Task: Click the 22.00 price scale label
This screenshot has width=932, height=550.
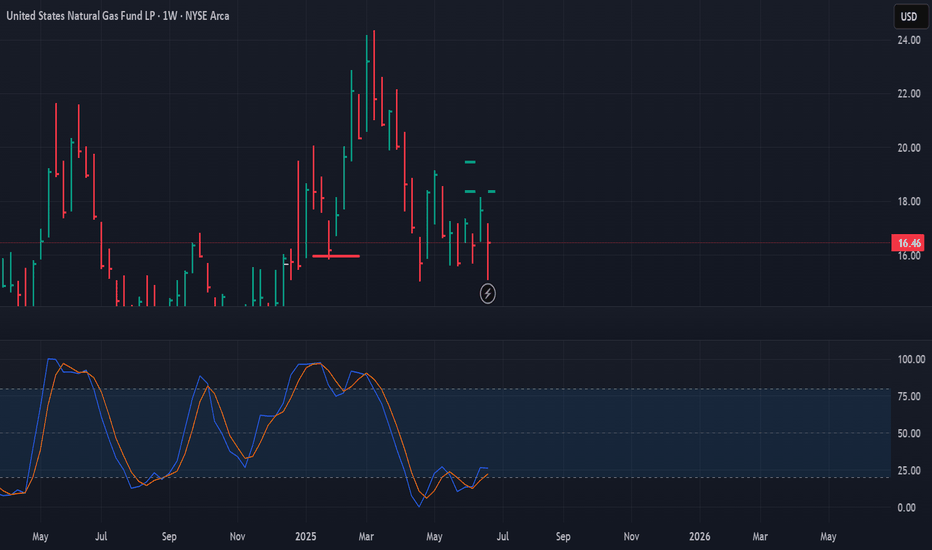Action: click(x=909, y=93)
